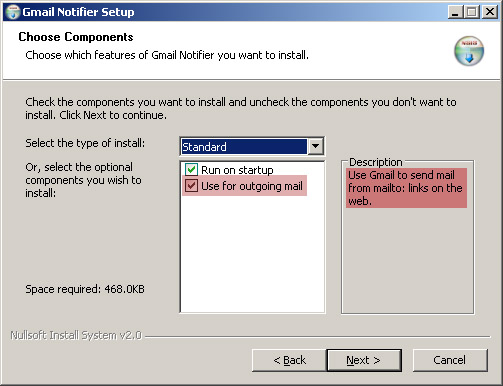Uncheck the Run on startup checkbox
503x386 pixels.
tap(191, 170)
